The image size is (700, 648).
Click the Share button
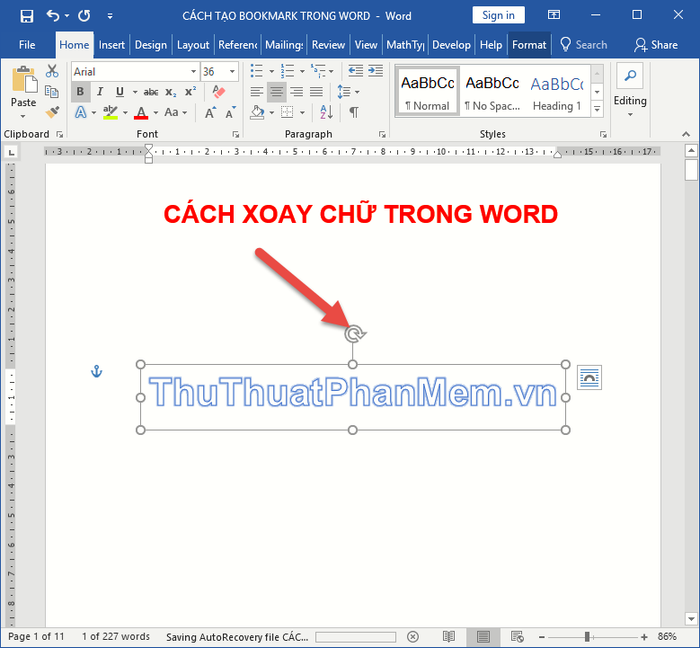coord(656,45)
